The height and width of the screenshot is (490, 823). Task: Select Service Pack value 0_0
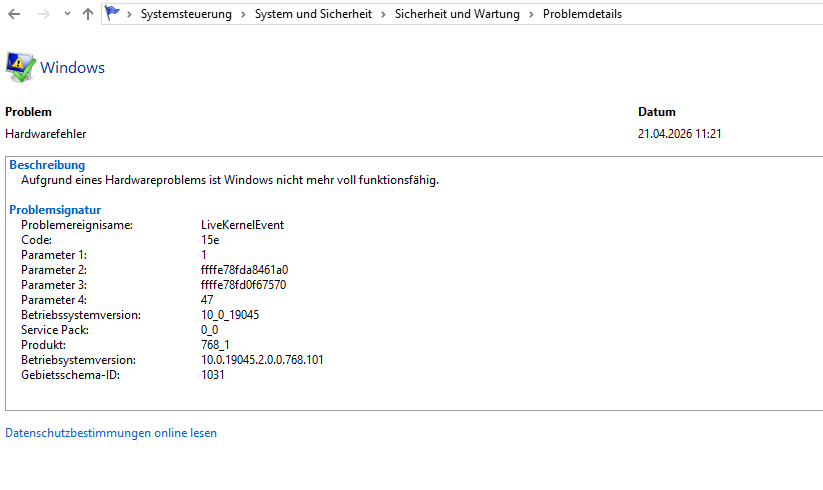coord(209,330)
